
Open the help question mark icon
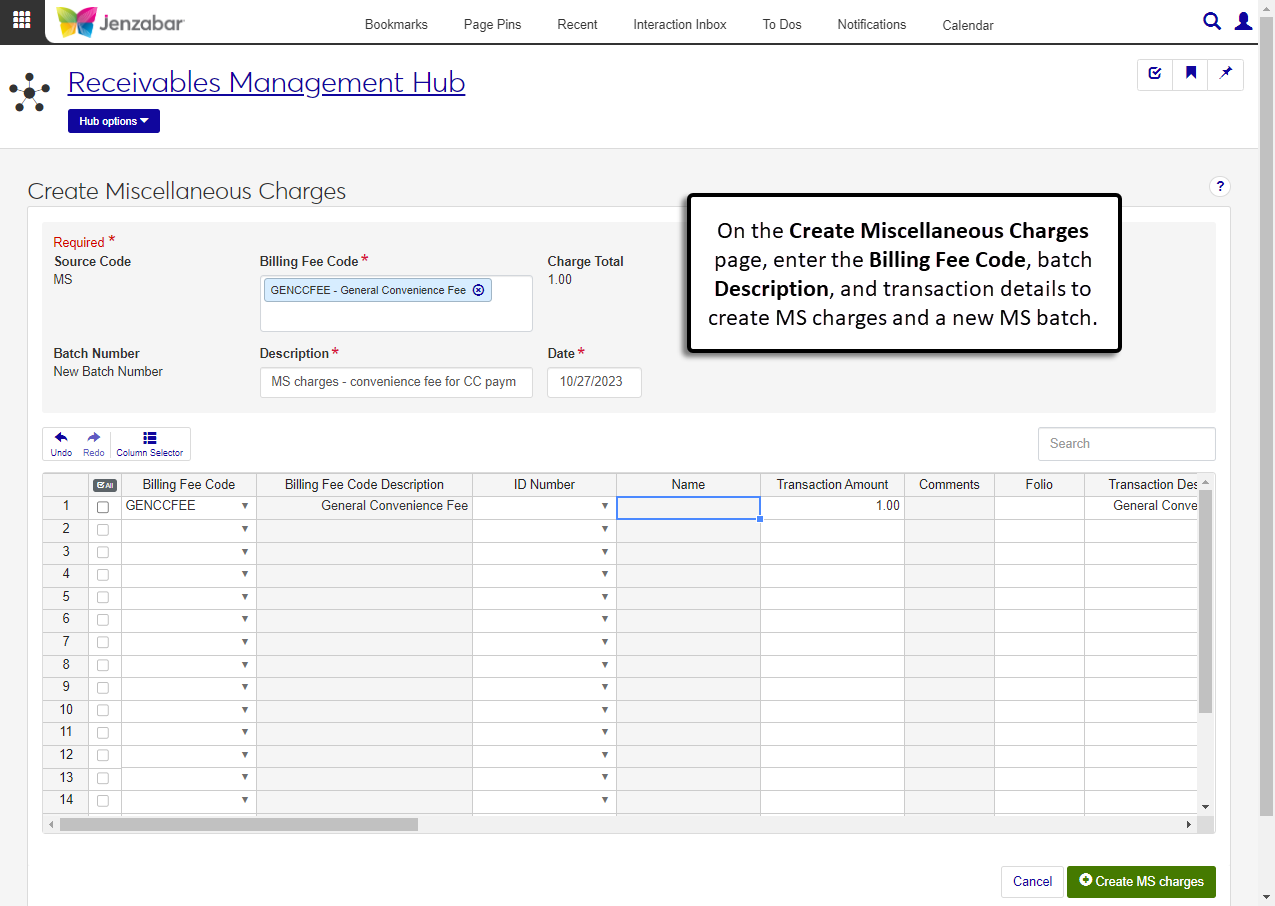click(1219, 186)
